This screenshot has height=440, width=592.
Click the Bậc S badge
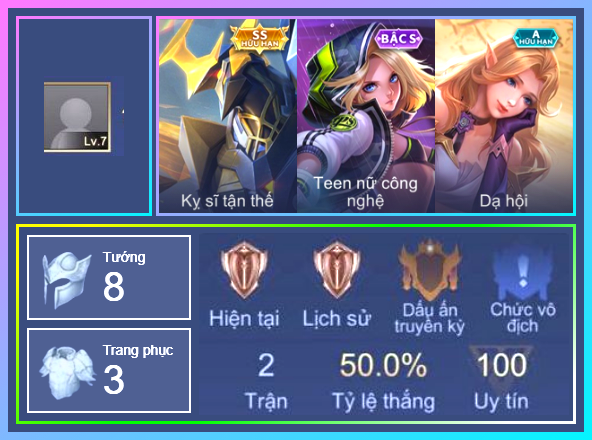(x=399, y=39)
